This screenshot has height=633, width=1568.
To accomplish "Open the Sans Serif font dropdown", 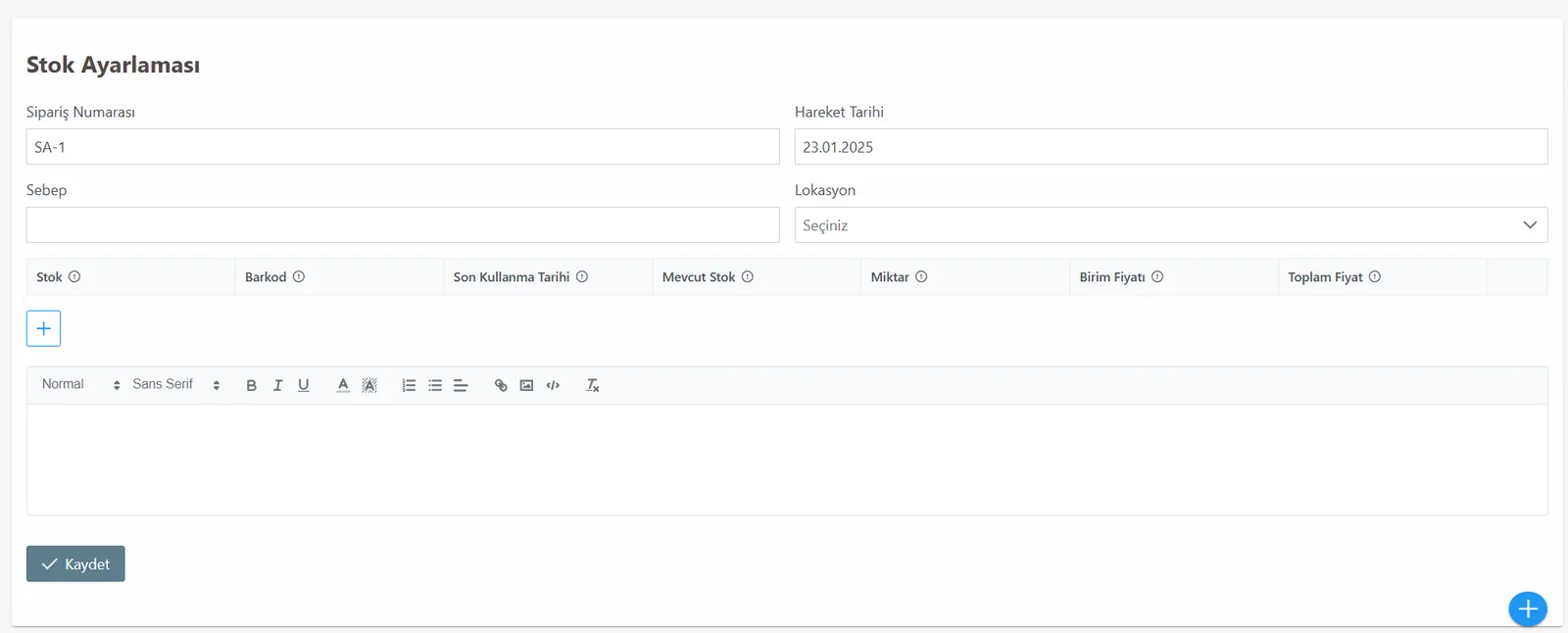I will (176, 385).
